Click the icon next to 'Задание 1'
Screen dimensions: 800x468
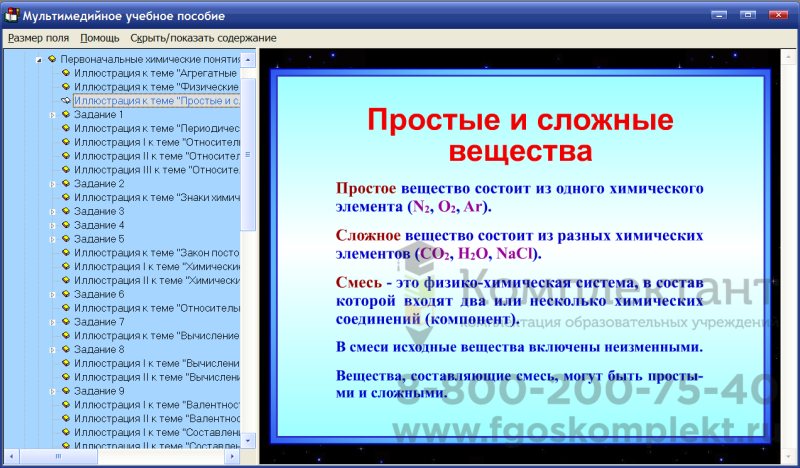click(x=66, y=114)
